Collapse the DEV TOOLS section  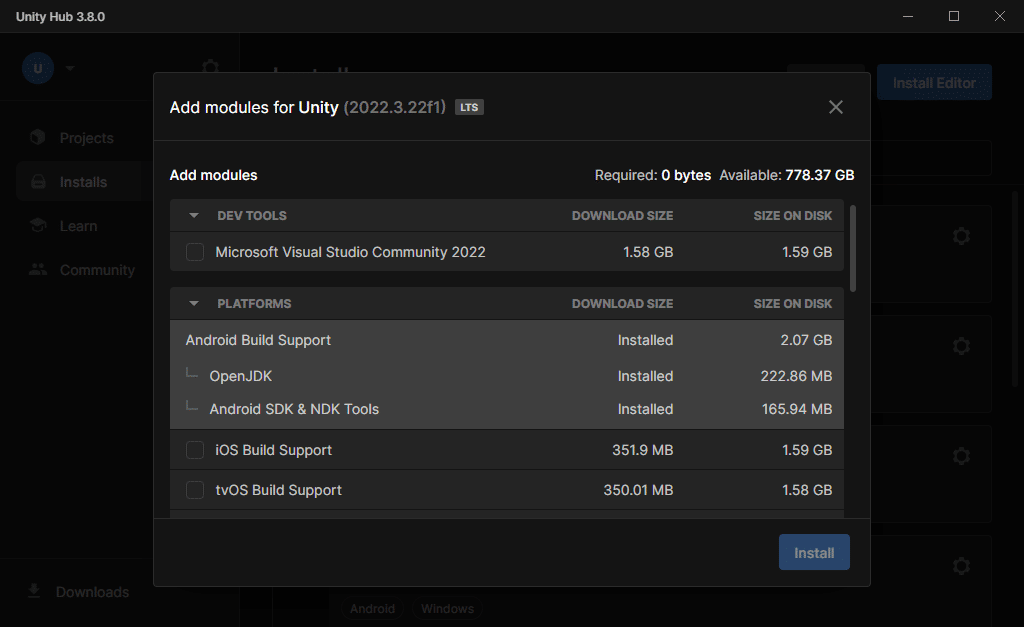pyautogui.click(x=194, y=216)
